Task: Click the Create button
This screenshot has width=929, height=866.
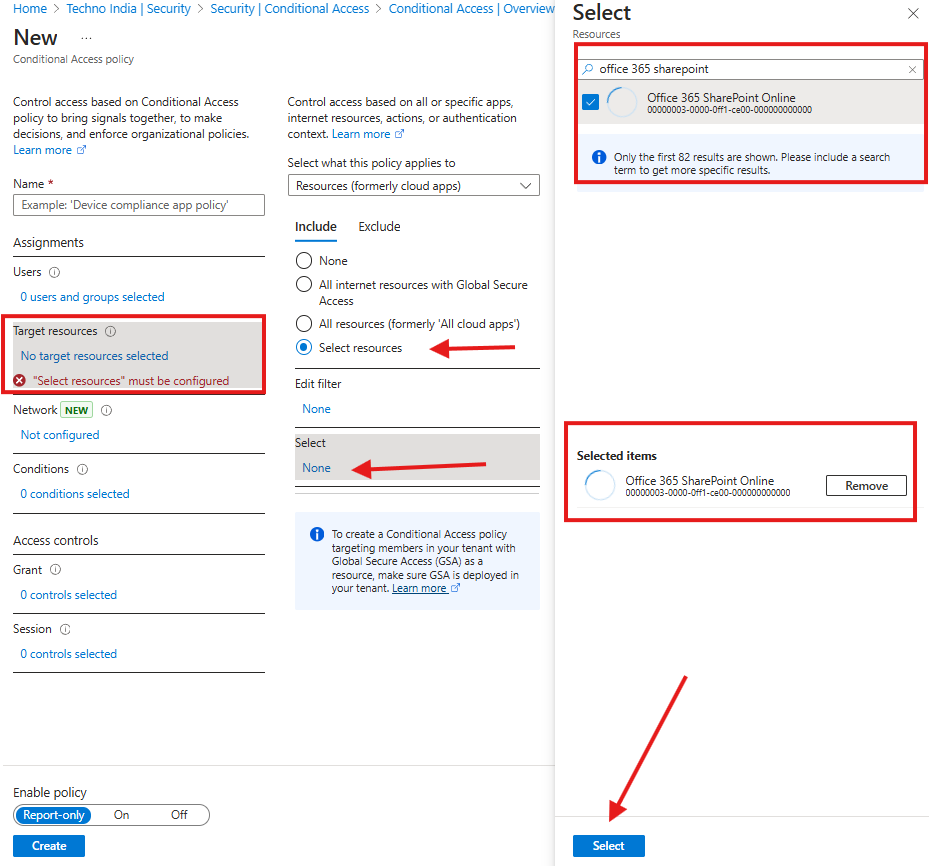Action: coord(49,846)
